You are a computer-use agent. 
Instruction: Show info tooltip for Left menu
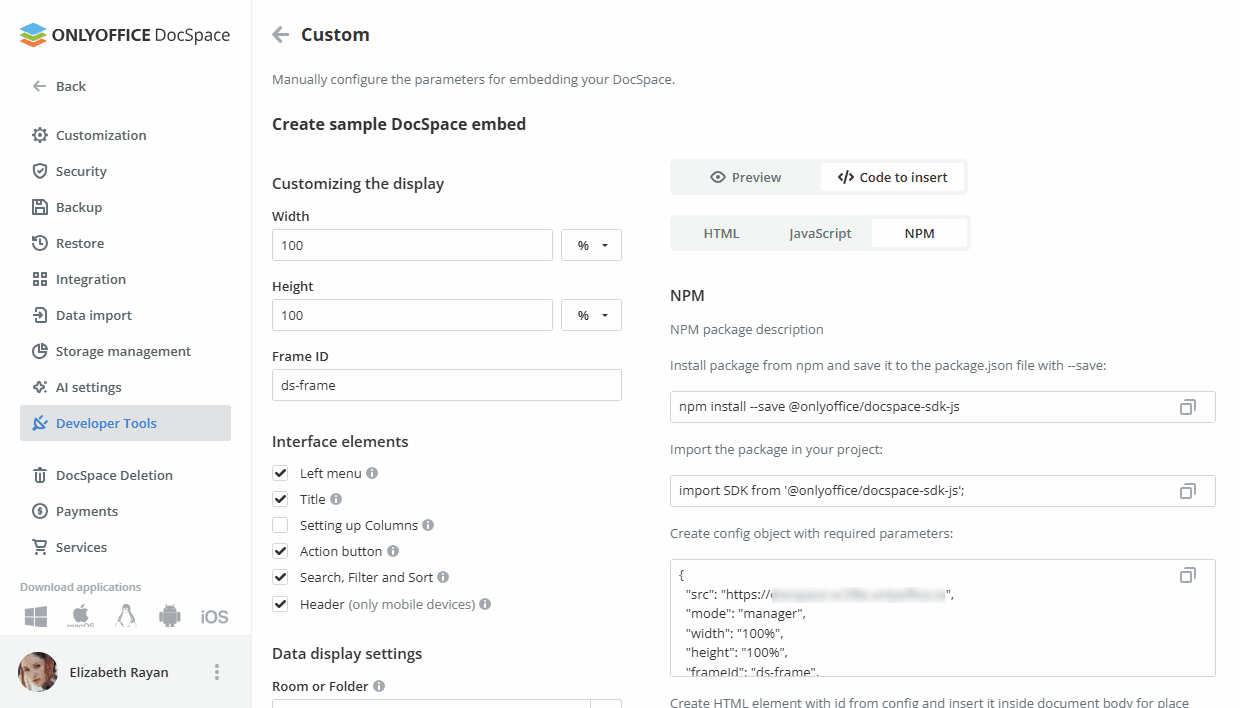[372, 473]
